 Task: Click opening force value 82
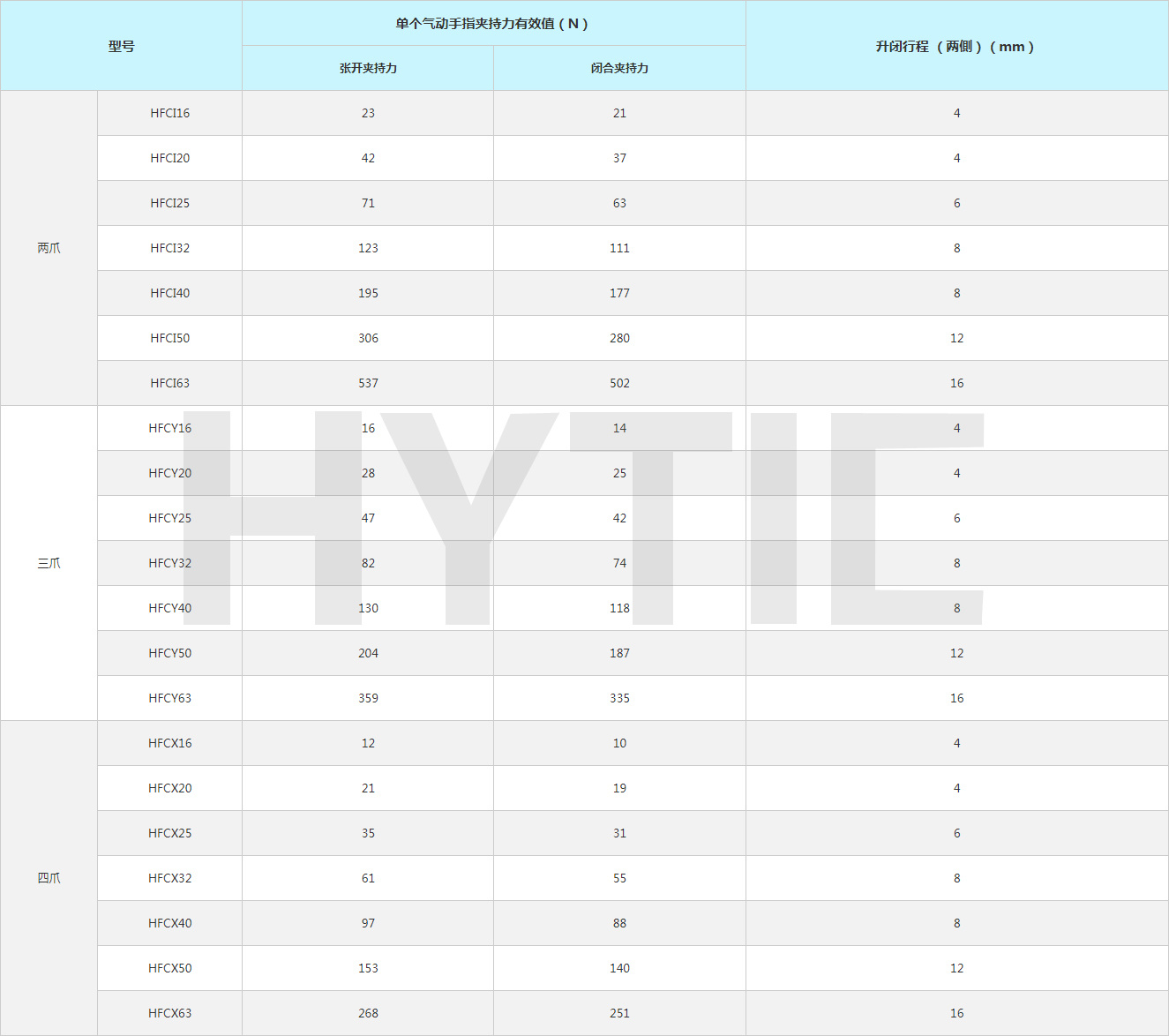click(368, 563)
